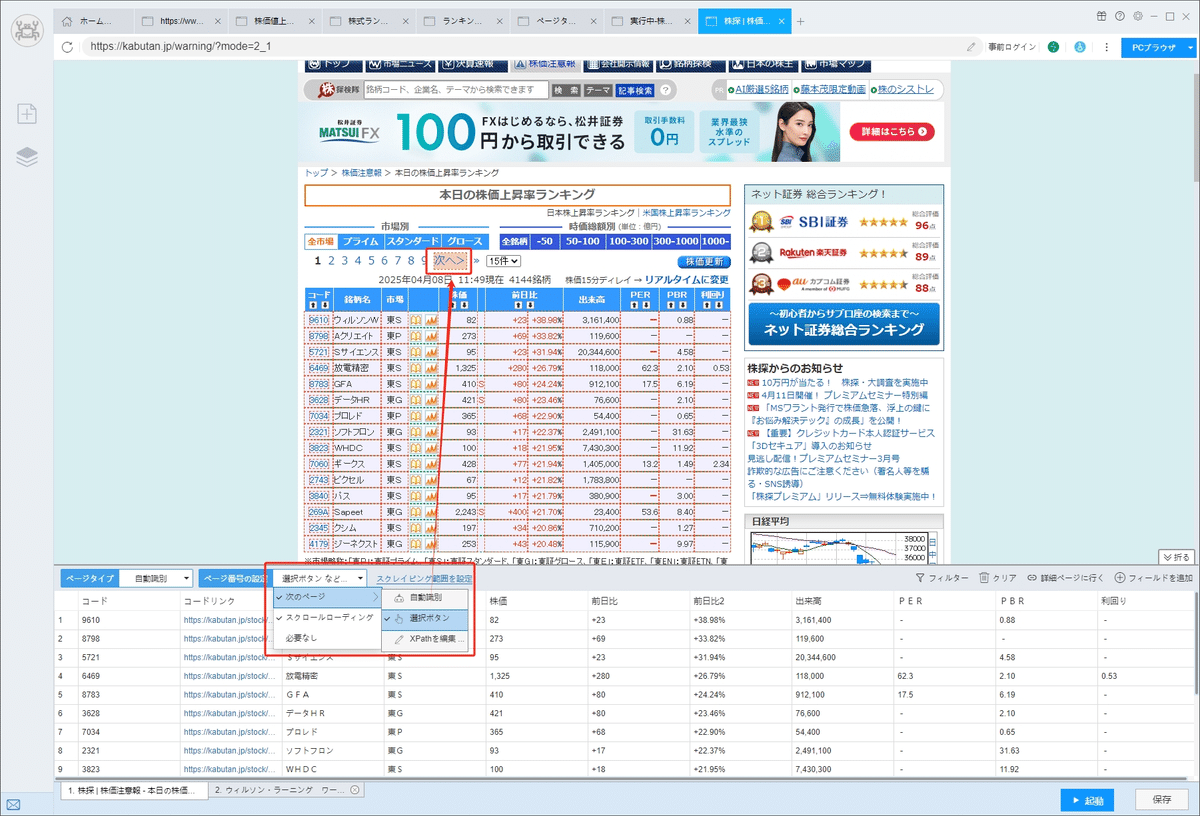This screenshot has height=816, width=1200.
Task: Click stock code 9610 link in ranking
Action: 318,320
